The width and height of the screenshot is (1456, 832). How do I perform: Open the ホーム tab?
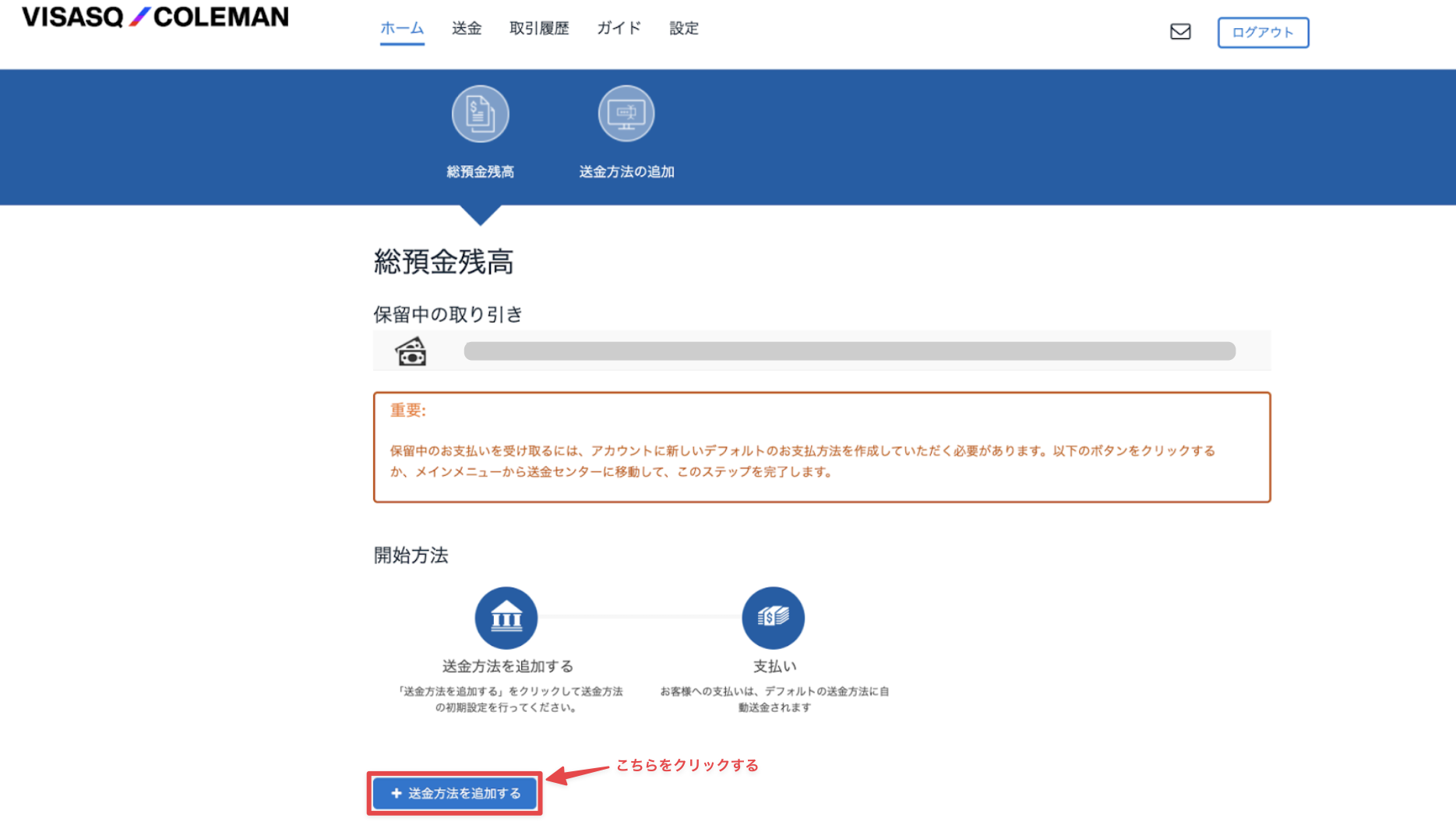(402, 28)
